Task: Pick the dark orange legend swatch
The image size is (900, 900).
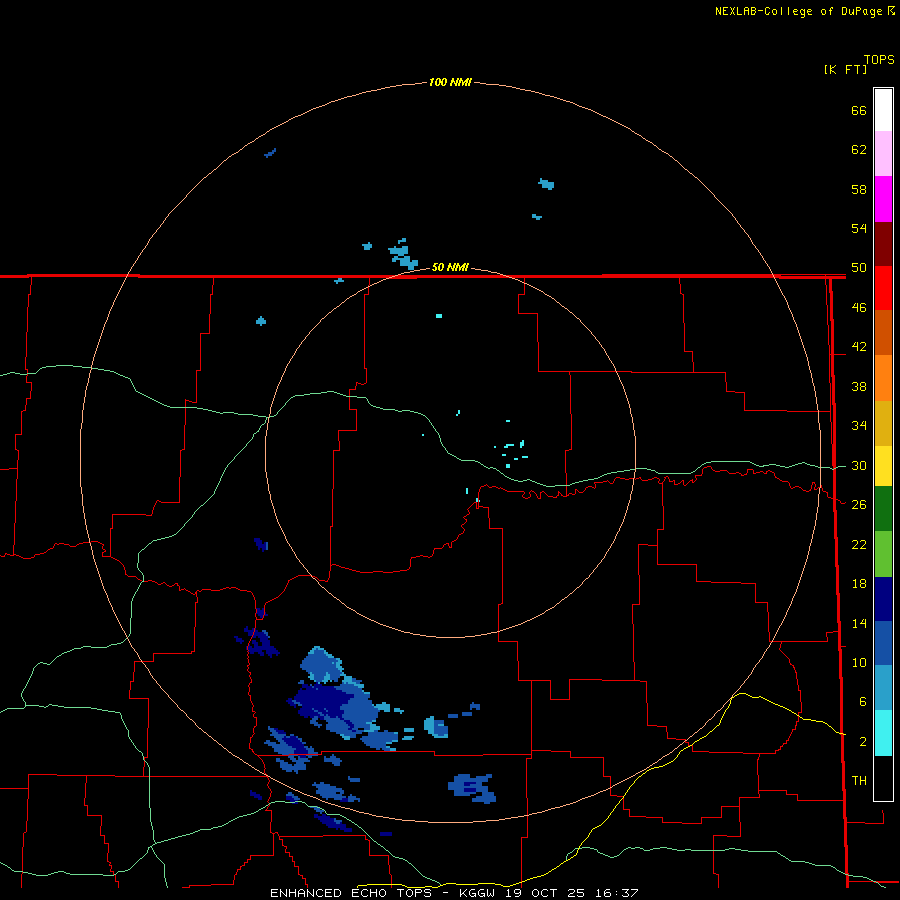Action: (883, 333)
